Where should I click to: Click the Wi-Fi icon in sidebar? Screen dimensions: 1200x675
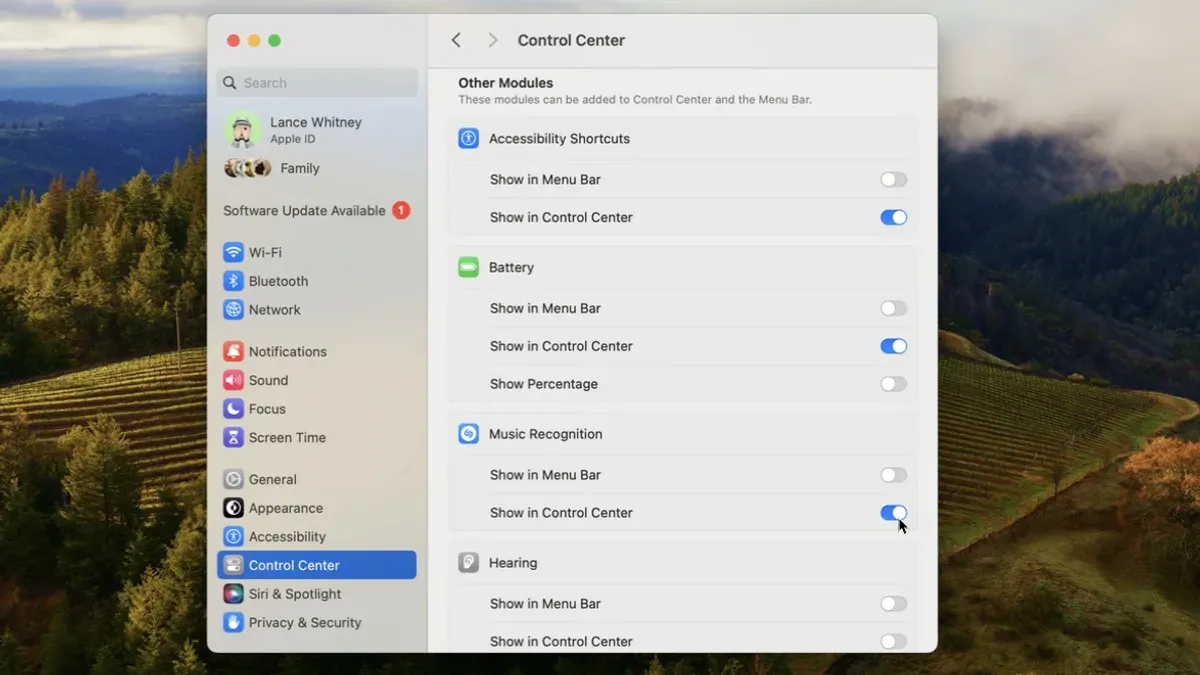pos(233,252)
